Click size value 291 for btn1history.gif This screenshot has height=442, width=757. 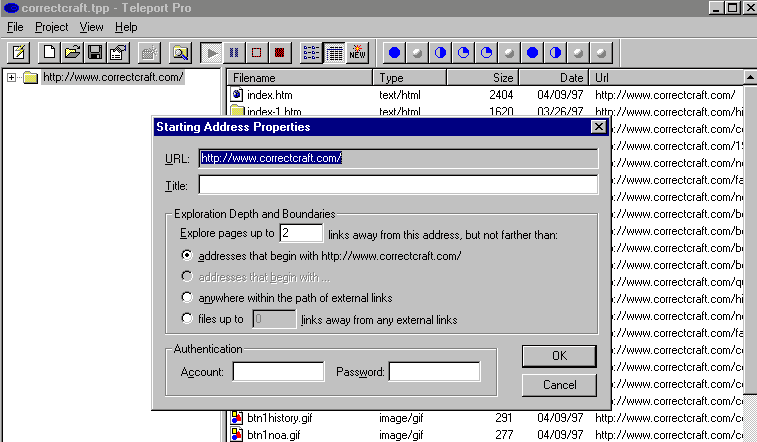pyautogui.click(x=504, y=418)
